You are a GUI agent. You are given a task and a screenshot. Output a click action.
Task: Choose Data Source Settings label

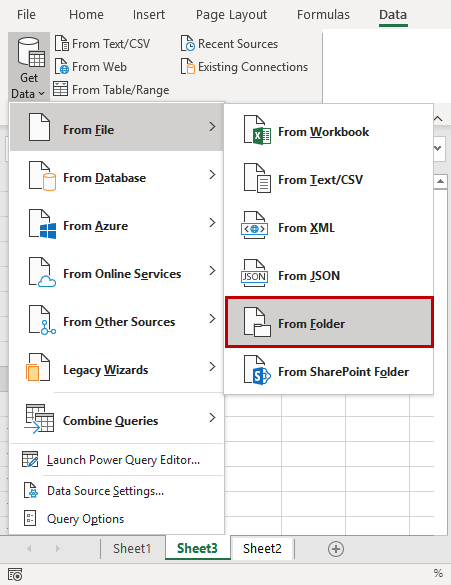pyautogui.click(x=106, y=491)
